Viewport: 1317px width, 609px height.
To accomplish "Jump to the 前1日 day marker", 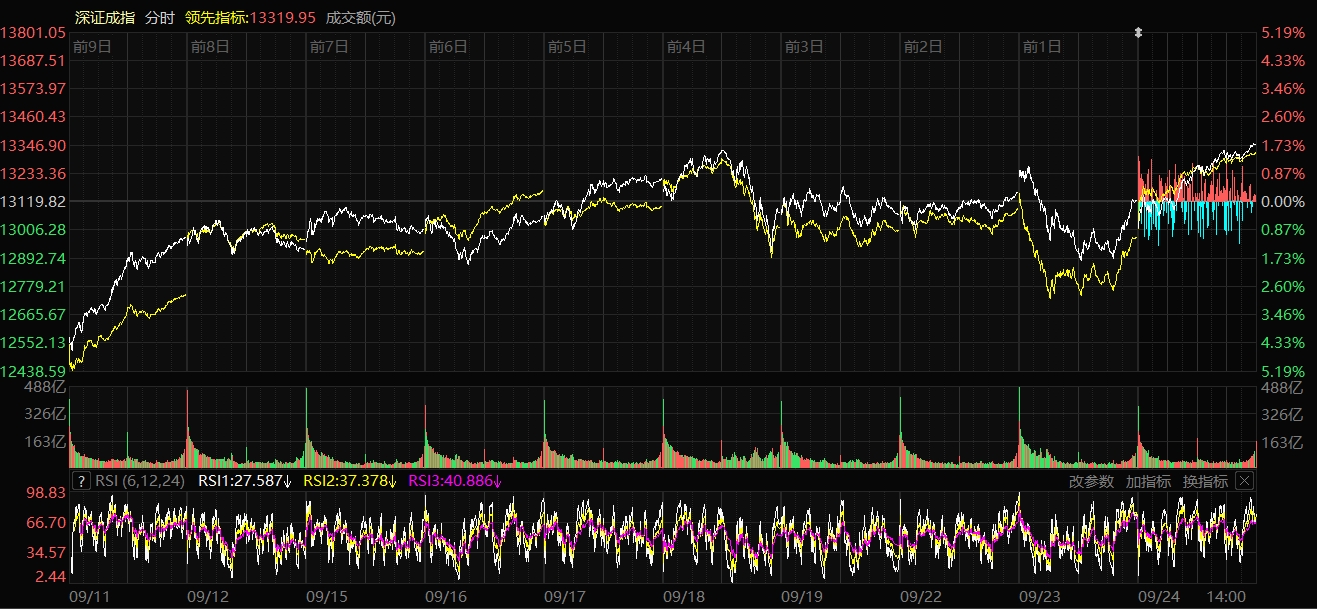I will click(x=1042, y=46).
